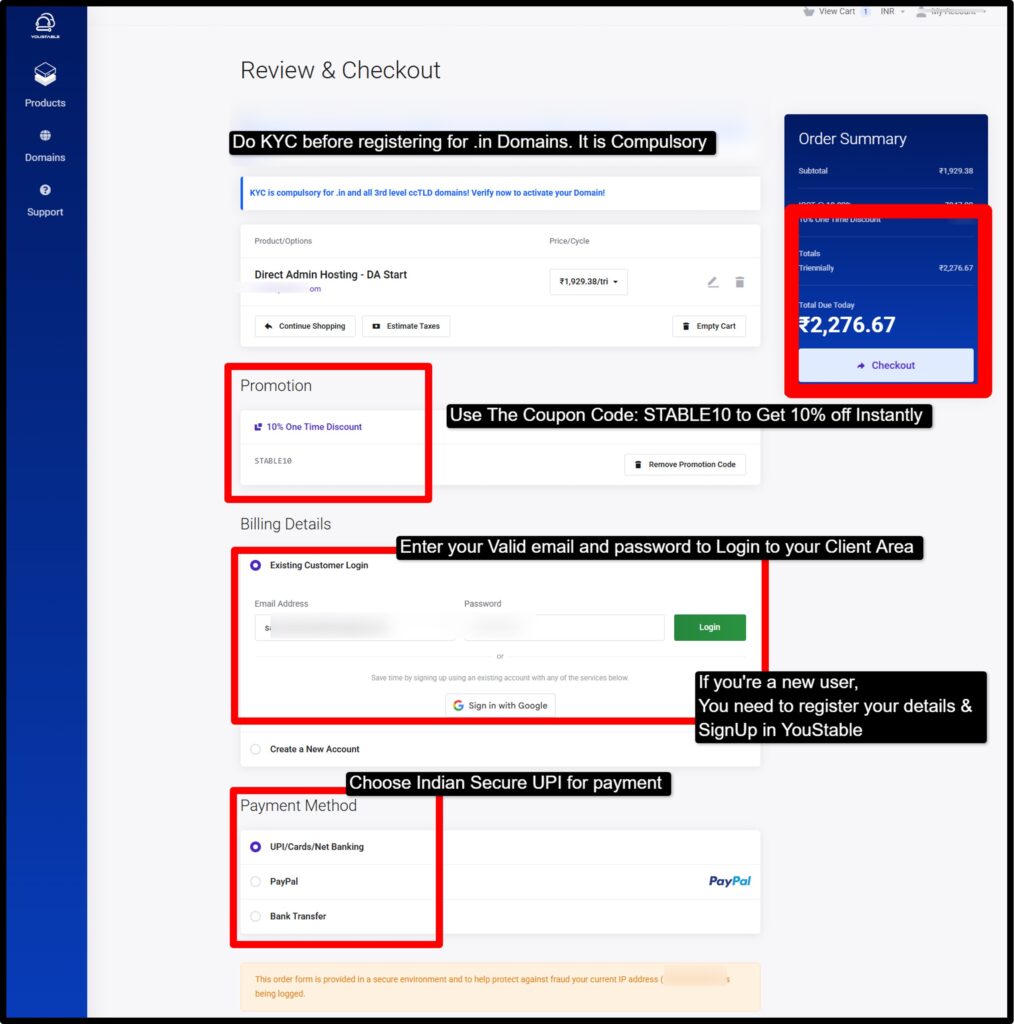The height and width of the screenshot is (1024, 1014).
Task: Click the Subtotal ₹1,929.38 value
Action: pos(956,171)
